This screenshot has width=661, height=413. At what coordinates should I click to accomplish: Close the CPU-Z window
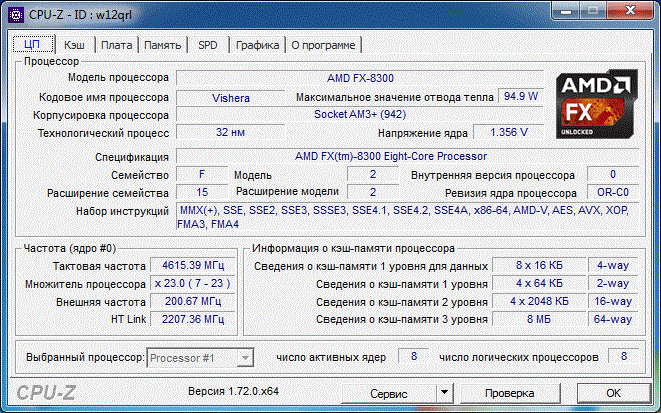[630, 11]
